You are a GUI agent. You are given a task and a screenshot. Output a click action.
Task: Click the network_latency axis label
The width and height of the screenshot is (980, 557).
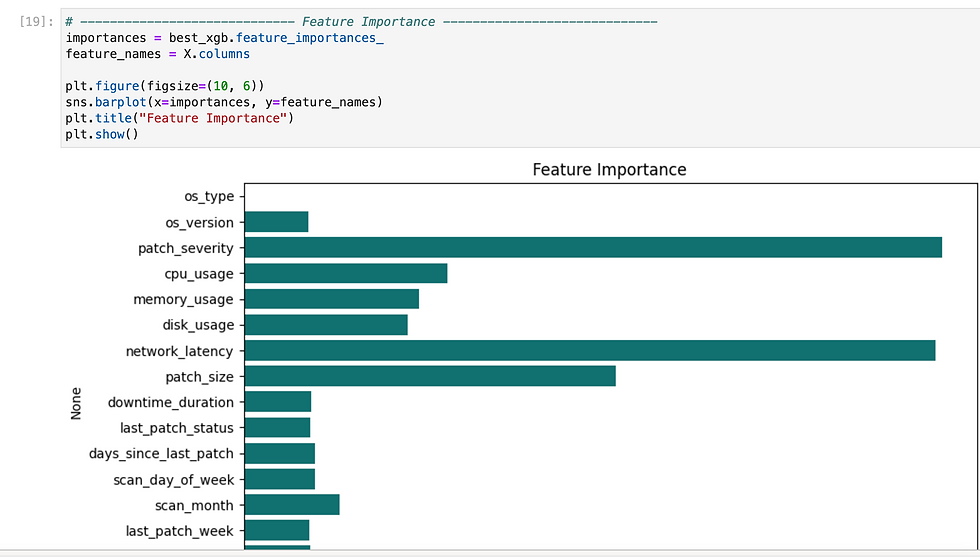(x=179, y=351)
